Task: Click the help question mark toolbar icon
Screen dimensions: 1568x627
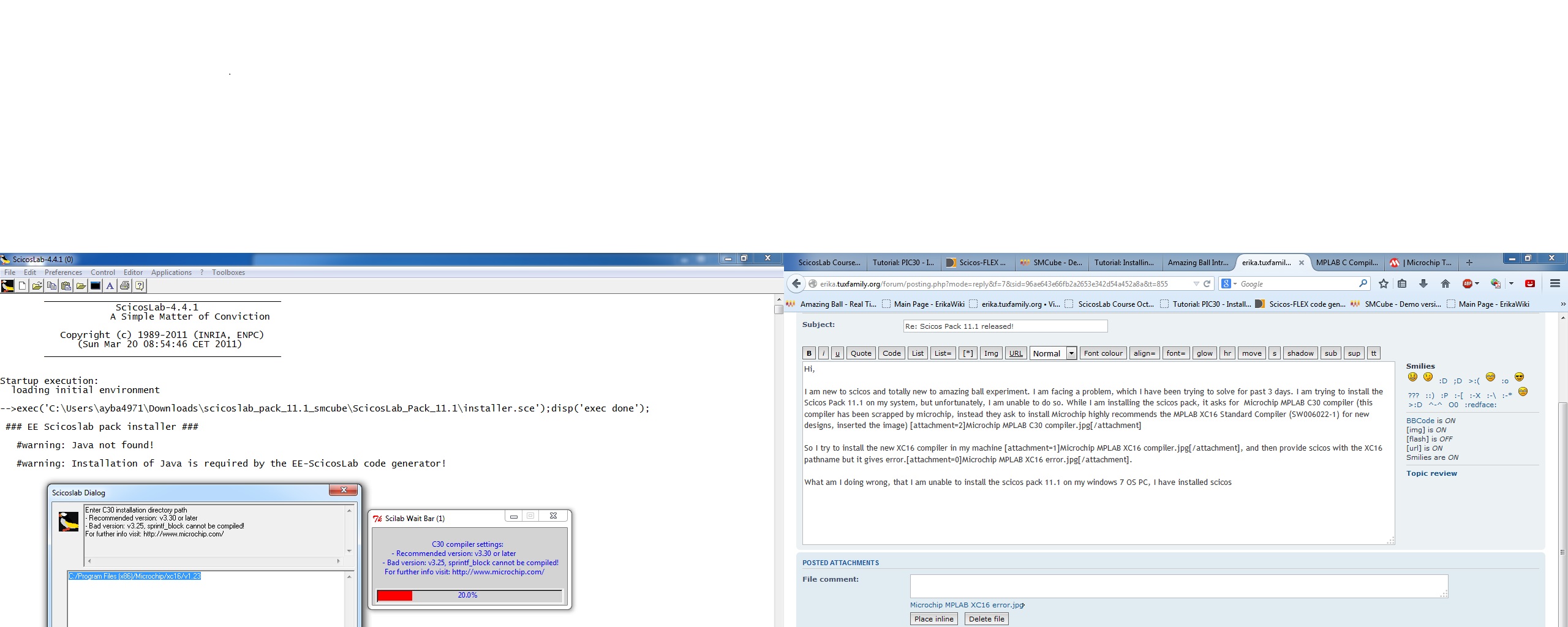Action: (140, 286)
